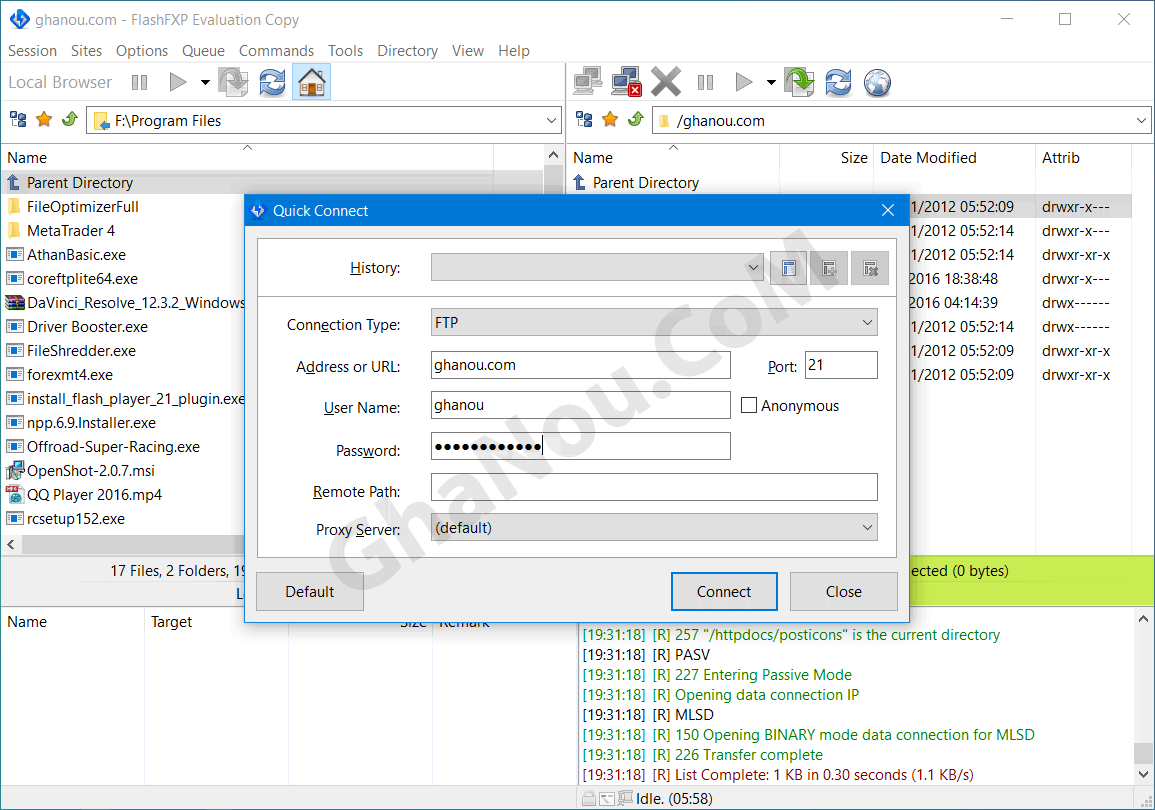Expand the F:\Program Files path dropdown

tap(551, 121)
